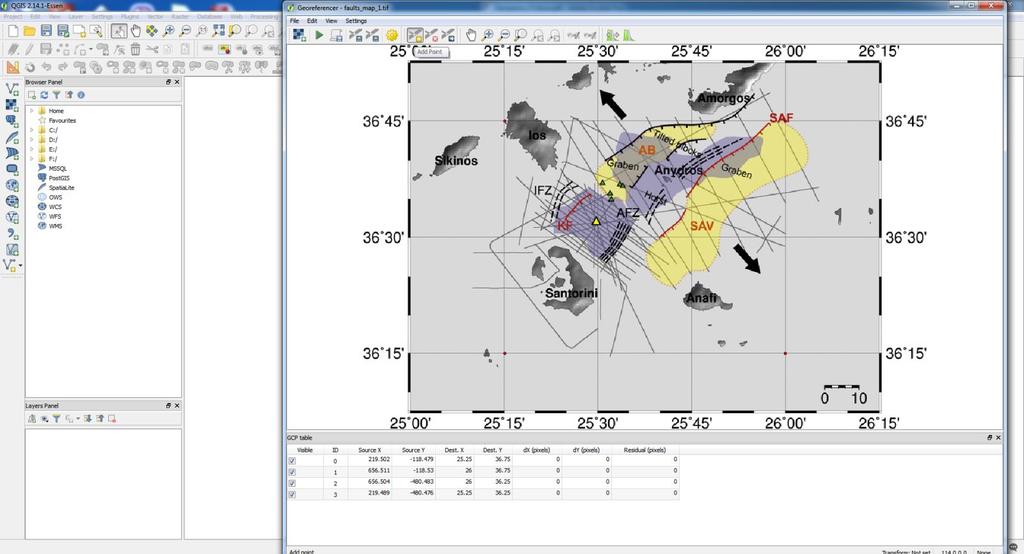Add WMS layer from QGIS sidebar
Screen dimensions: 1024x554
(x=11, y=185)
